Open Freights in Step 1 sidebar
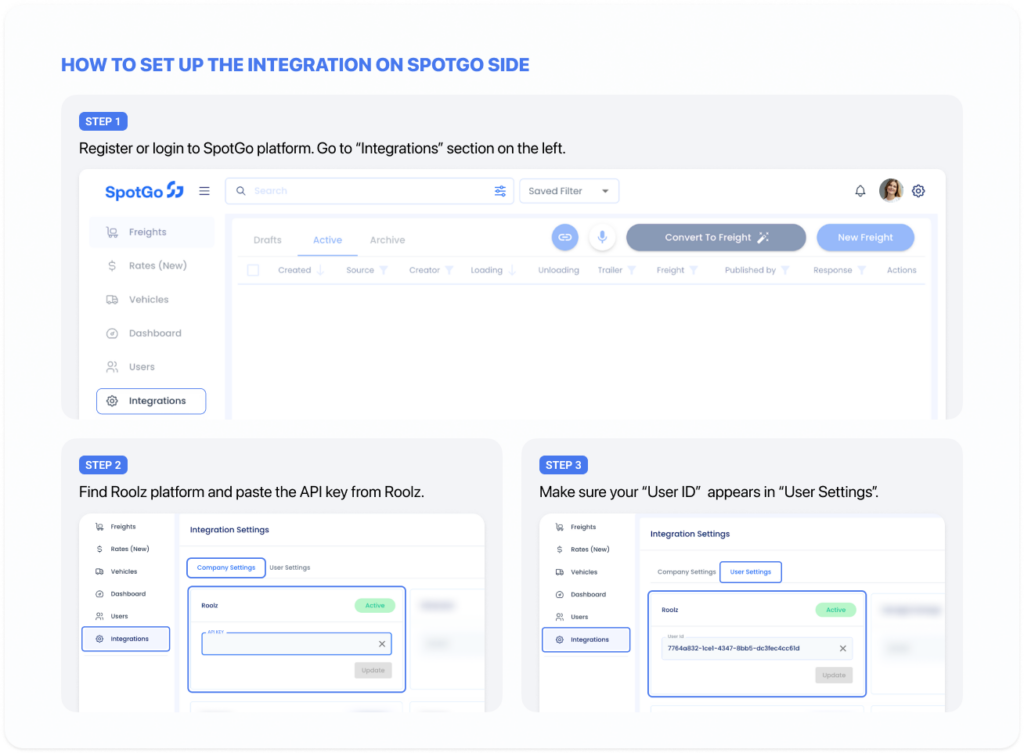The image size is (1024, 753). (152, 232)
